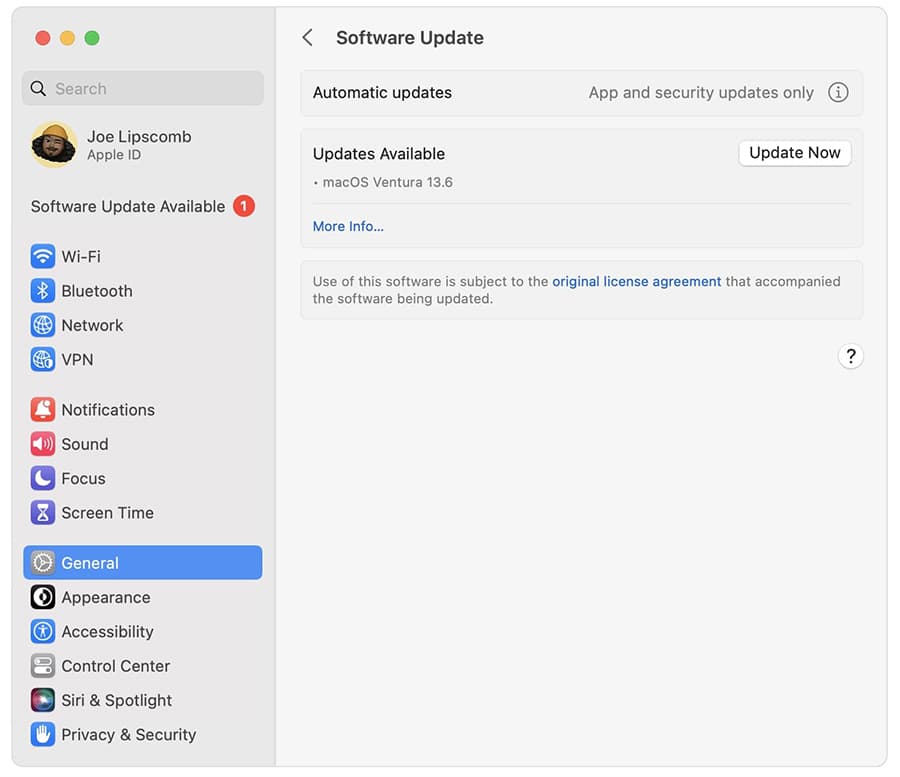Click the Appearance icon in sidebar
Image resolution: width=900 pixels, height=777 pixels.
[x=42, y=597]
